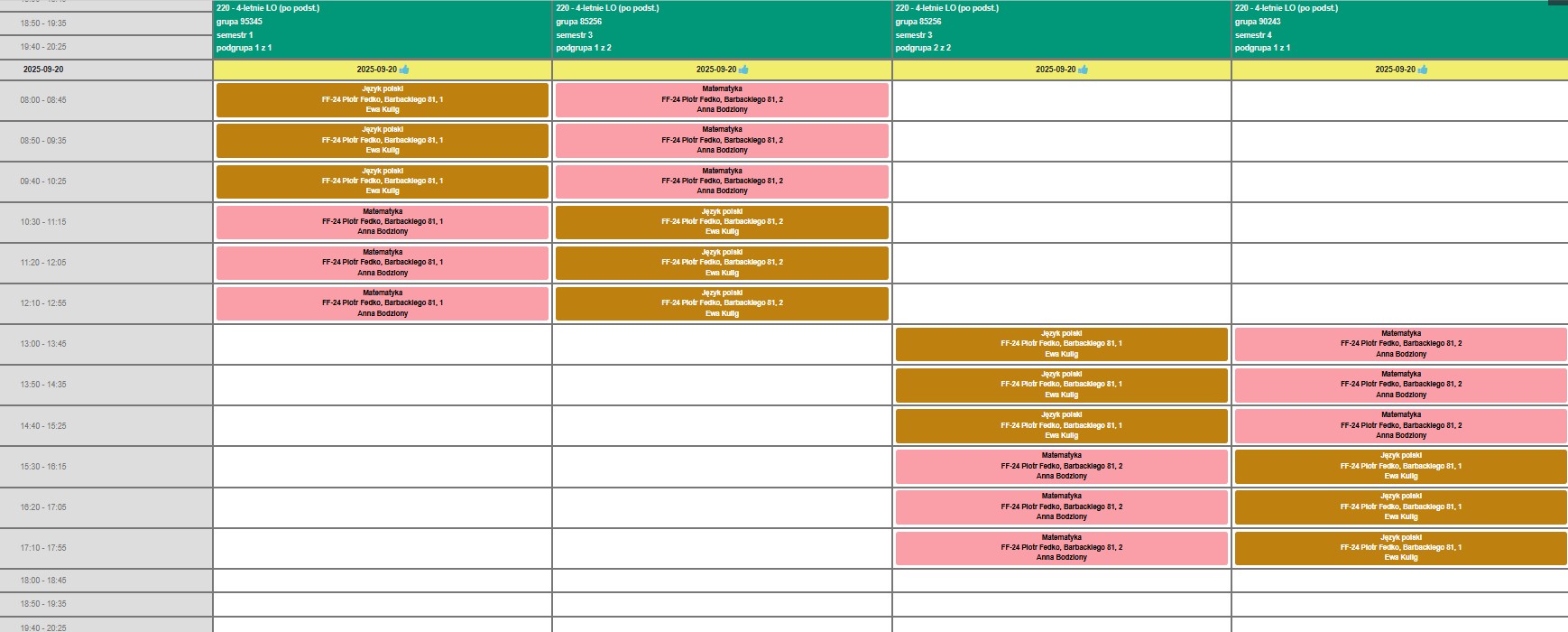Click the 12:10 - 12:55 time row label
The width and height of the screenshot is (1568, 632).
(x=43, y=303)
